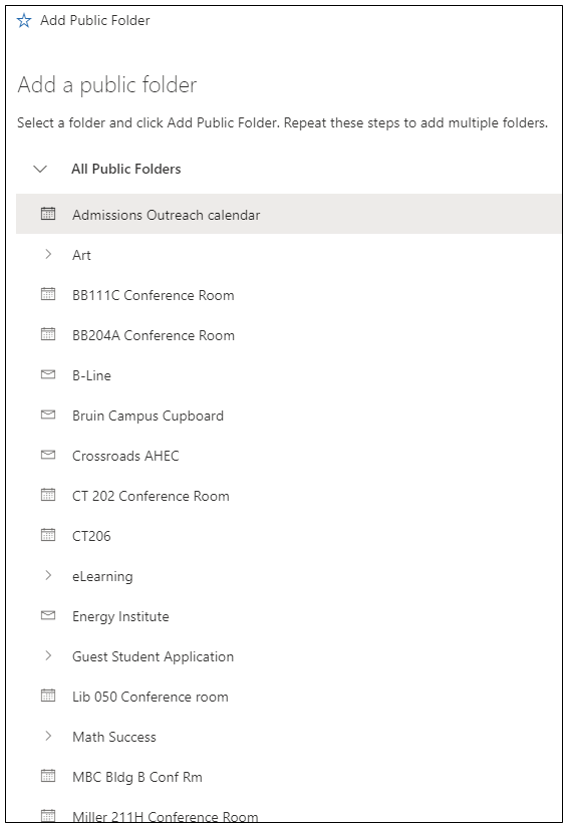569x829 pixels.
Task: Click All Public Folders root label
Action: pos(126,169)
